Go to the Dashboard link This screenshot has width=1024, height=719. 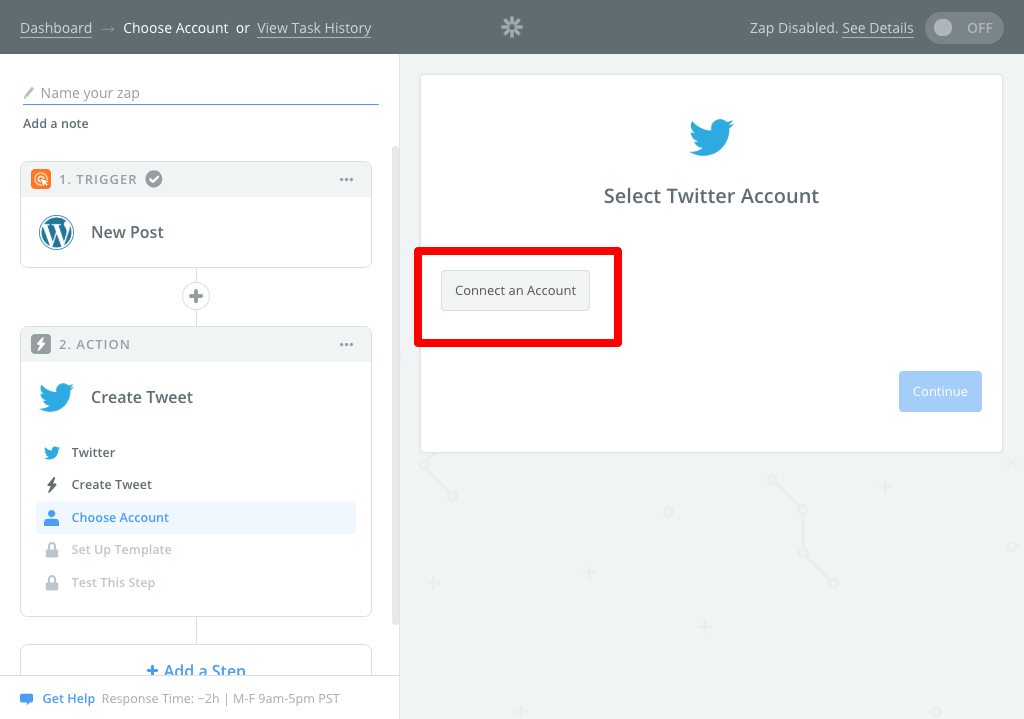56,28
